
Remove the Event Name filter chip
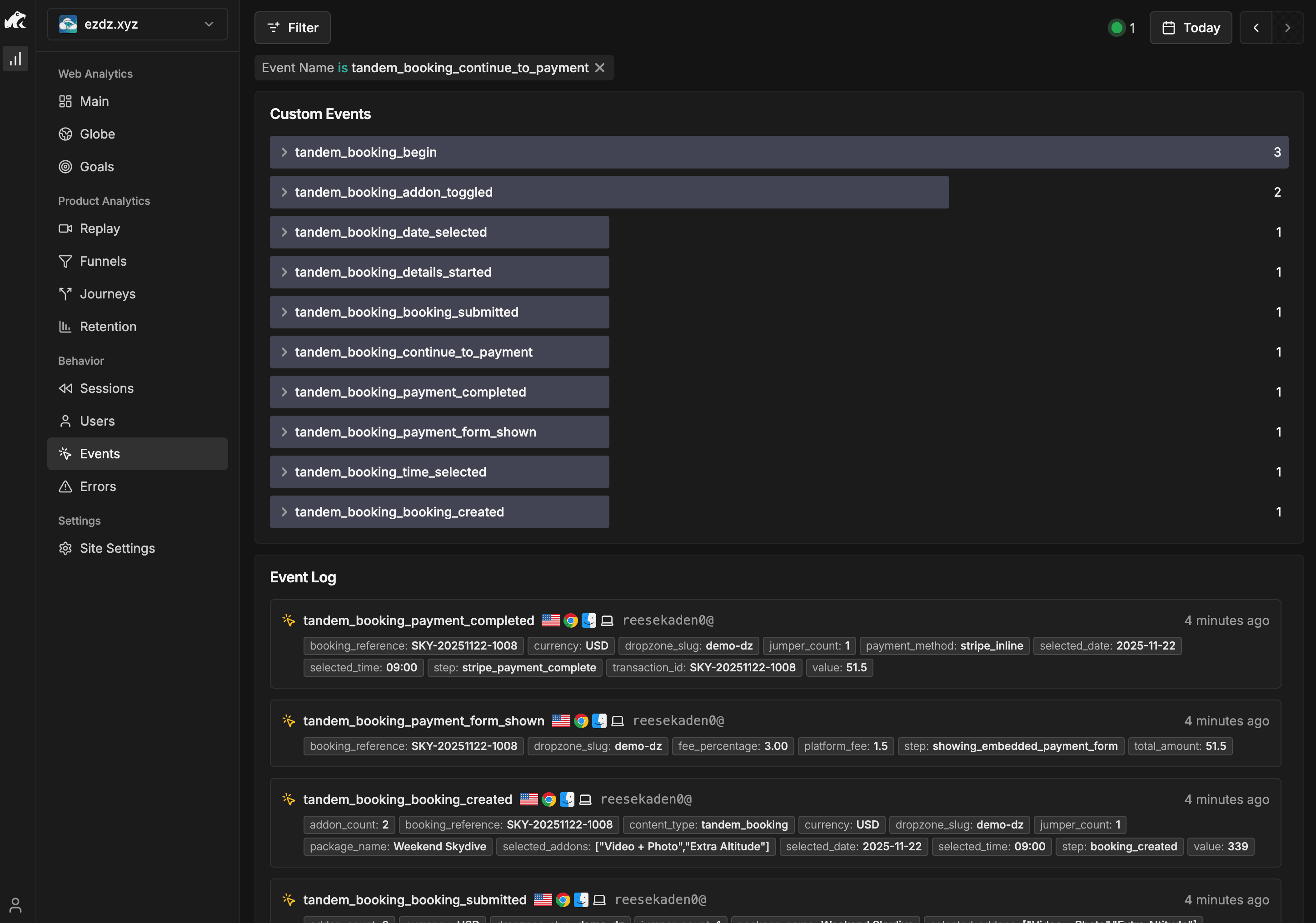pos(599,67)
